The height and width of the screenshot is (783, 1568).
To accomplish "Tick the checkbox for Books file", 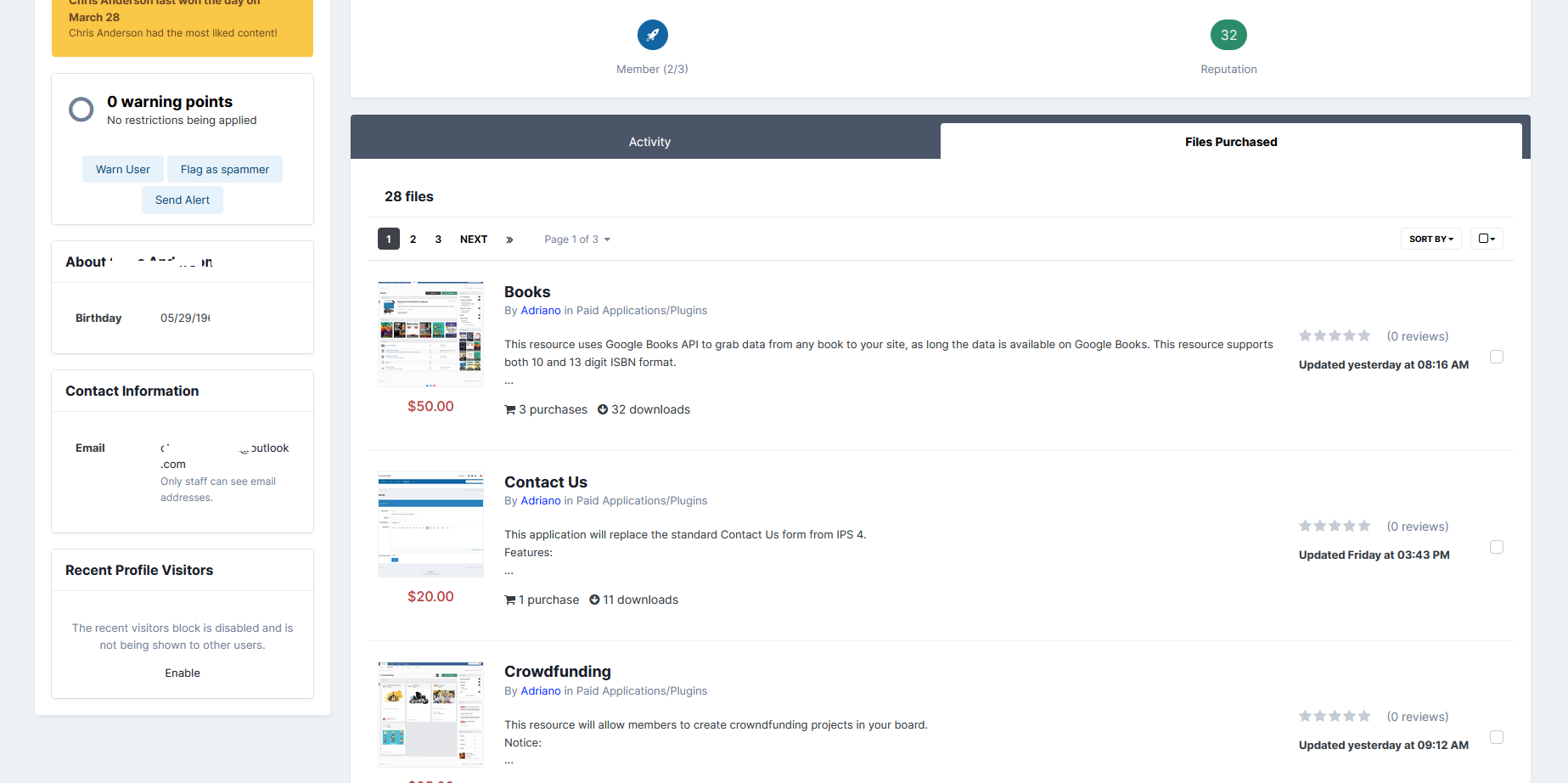I will coord(1497,357).
